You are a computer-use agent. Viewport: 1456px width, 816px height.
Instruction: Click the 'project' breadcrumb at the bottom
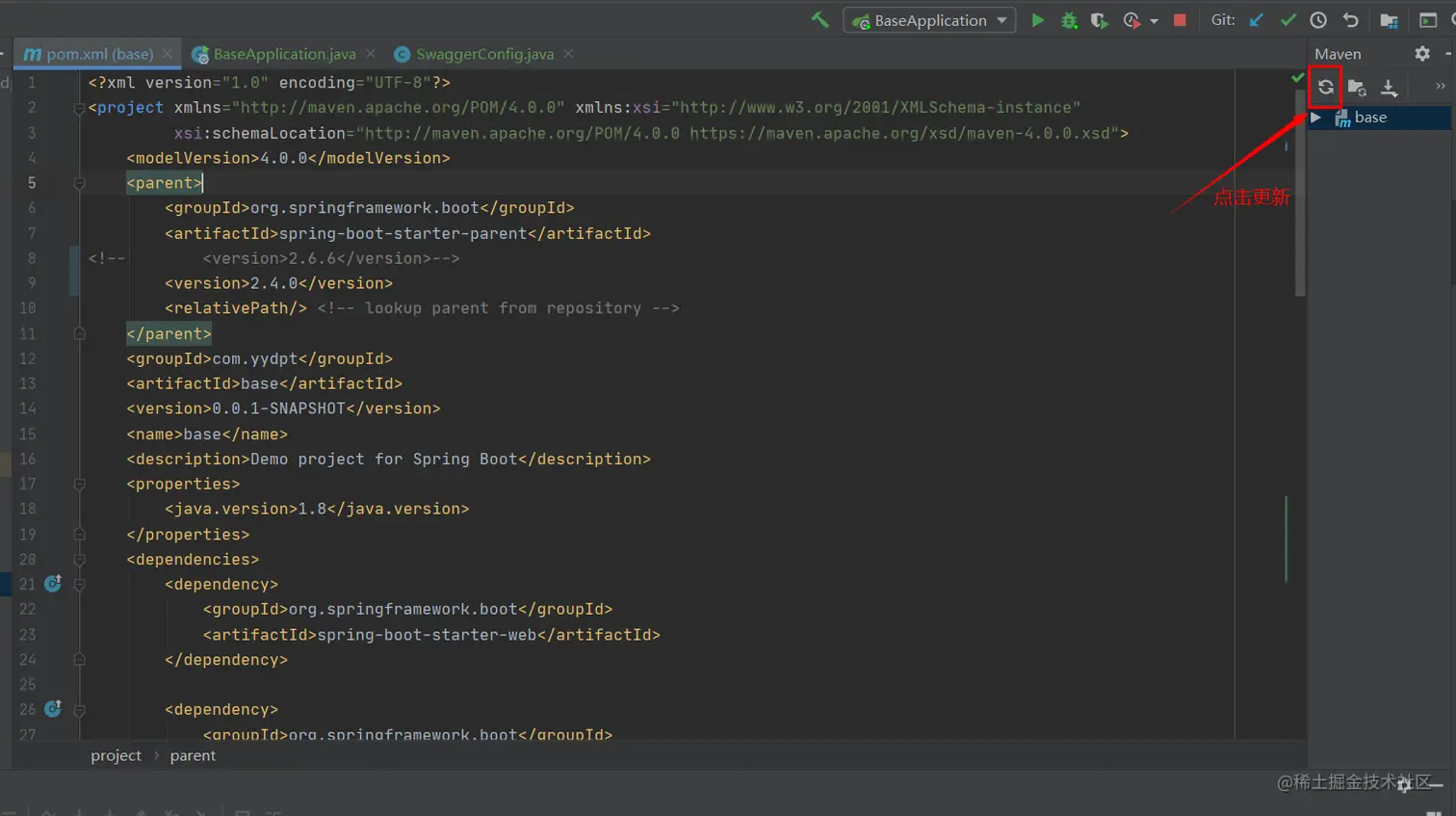tap(116, 756)
